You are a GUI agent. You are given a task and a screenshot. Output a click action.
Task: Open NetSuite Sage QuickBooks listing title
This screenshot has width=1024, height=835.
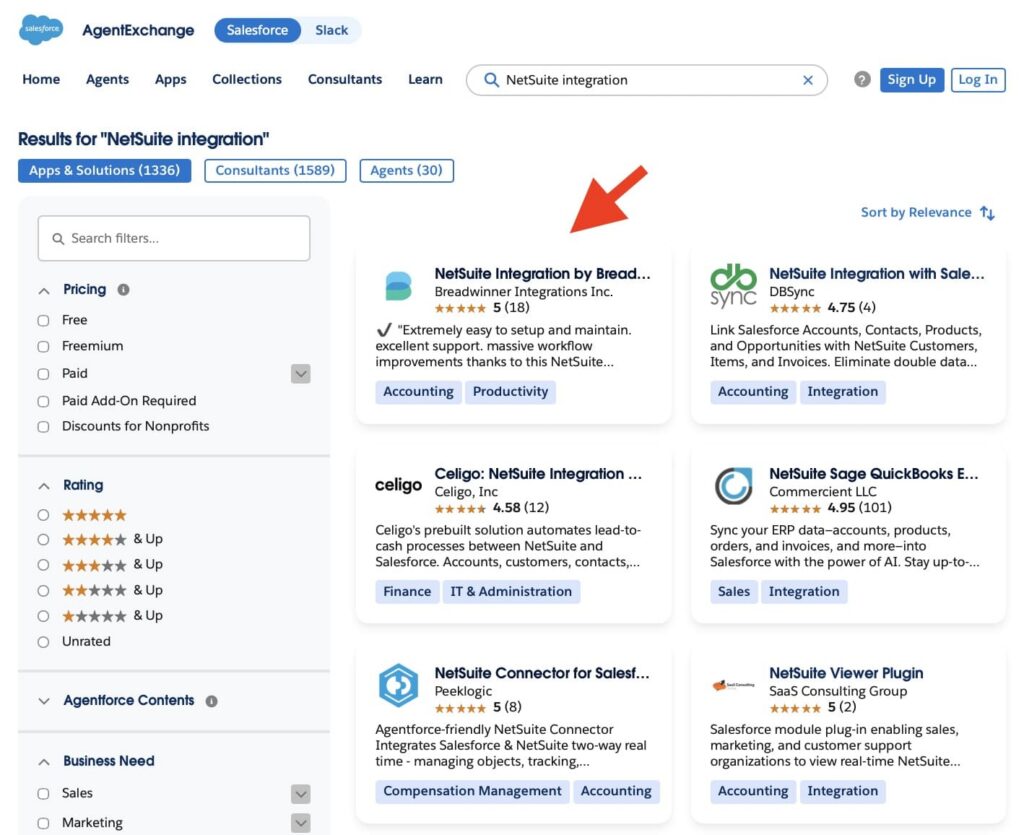tap(874, 474)
